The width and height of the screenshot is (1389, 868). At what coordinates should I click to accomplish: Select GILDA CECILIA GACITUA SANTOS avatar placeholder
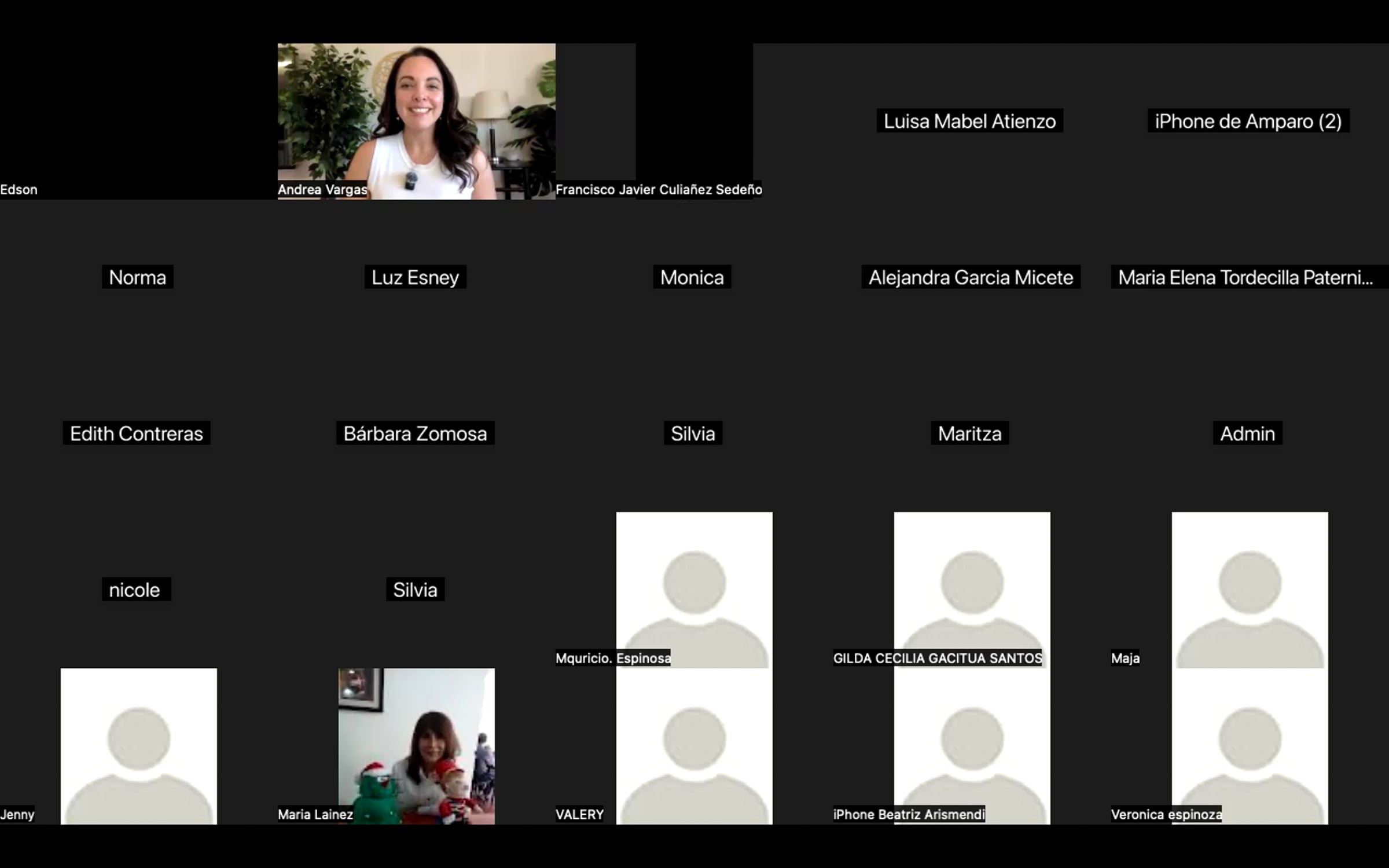(x=972, y=590)
